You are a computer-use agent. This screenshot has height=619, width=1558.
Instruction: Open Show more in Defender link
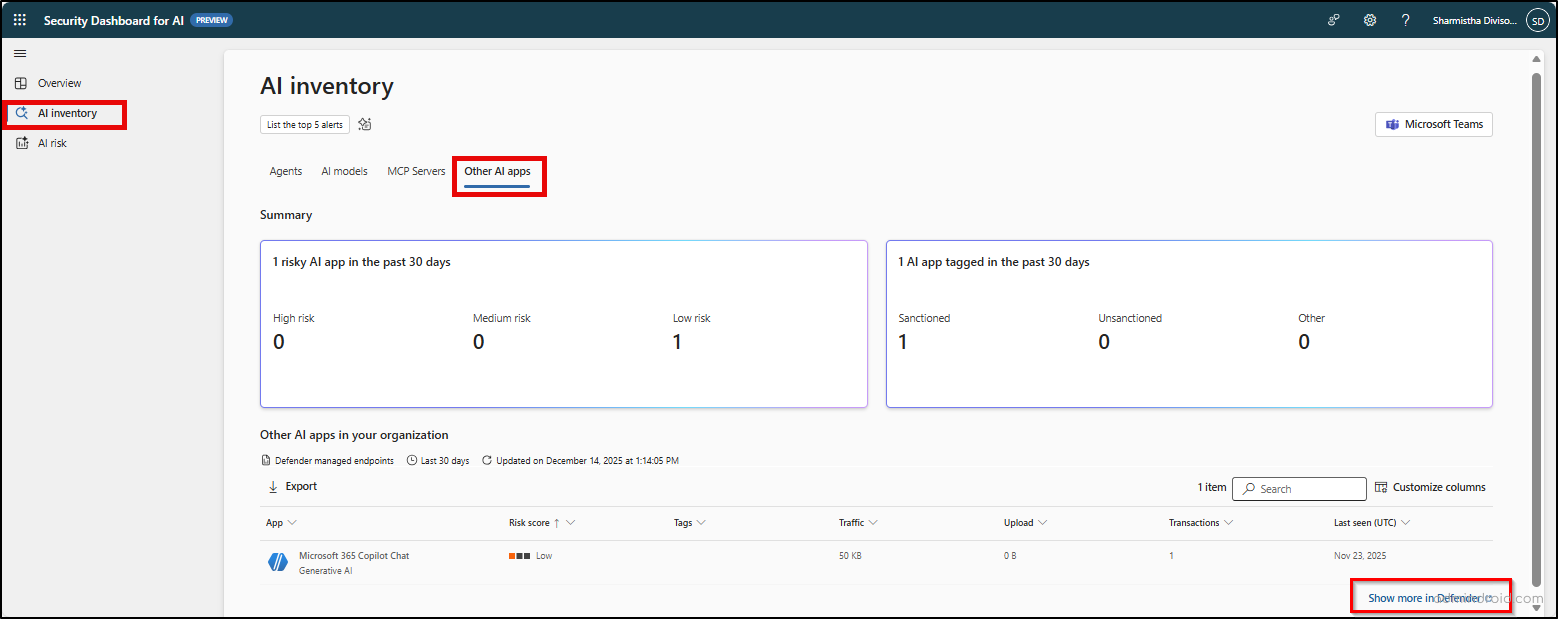pos(1428,598)
